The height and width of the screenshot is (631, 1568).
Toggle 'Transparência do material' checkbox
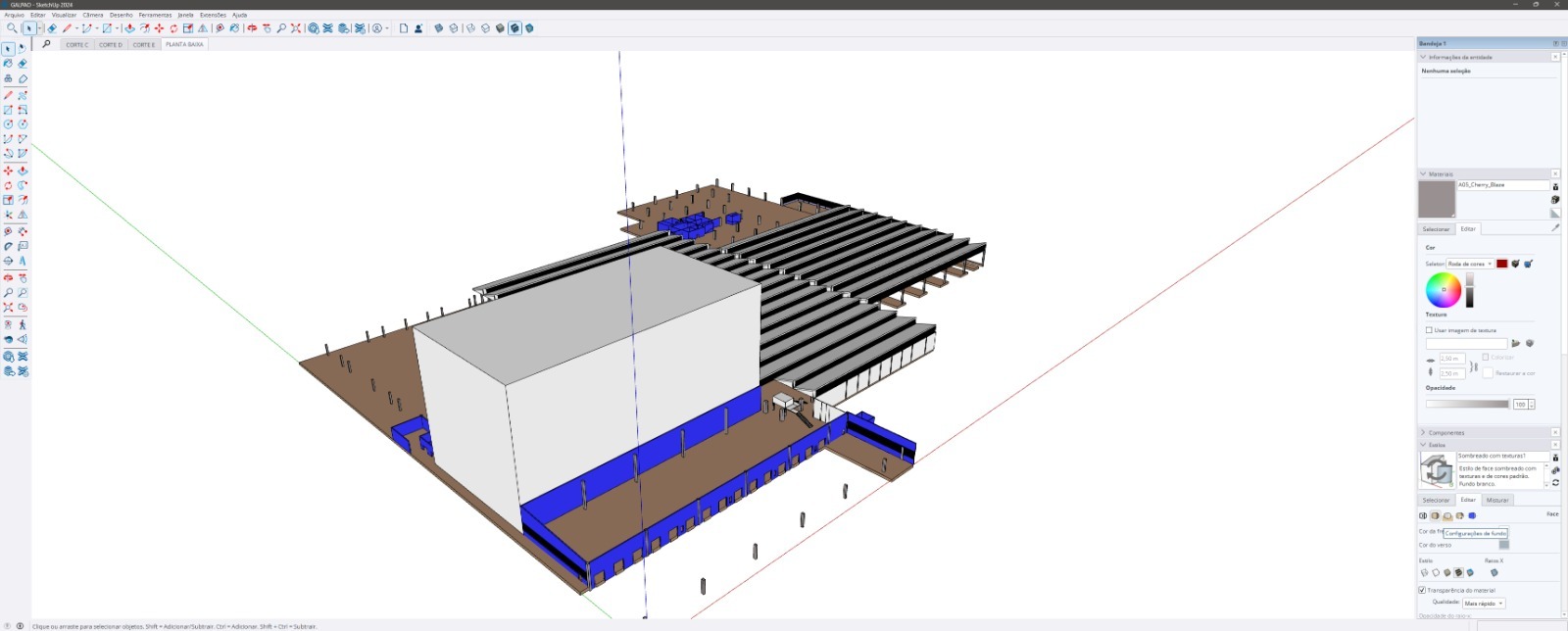pos(1422,590)
